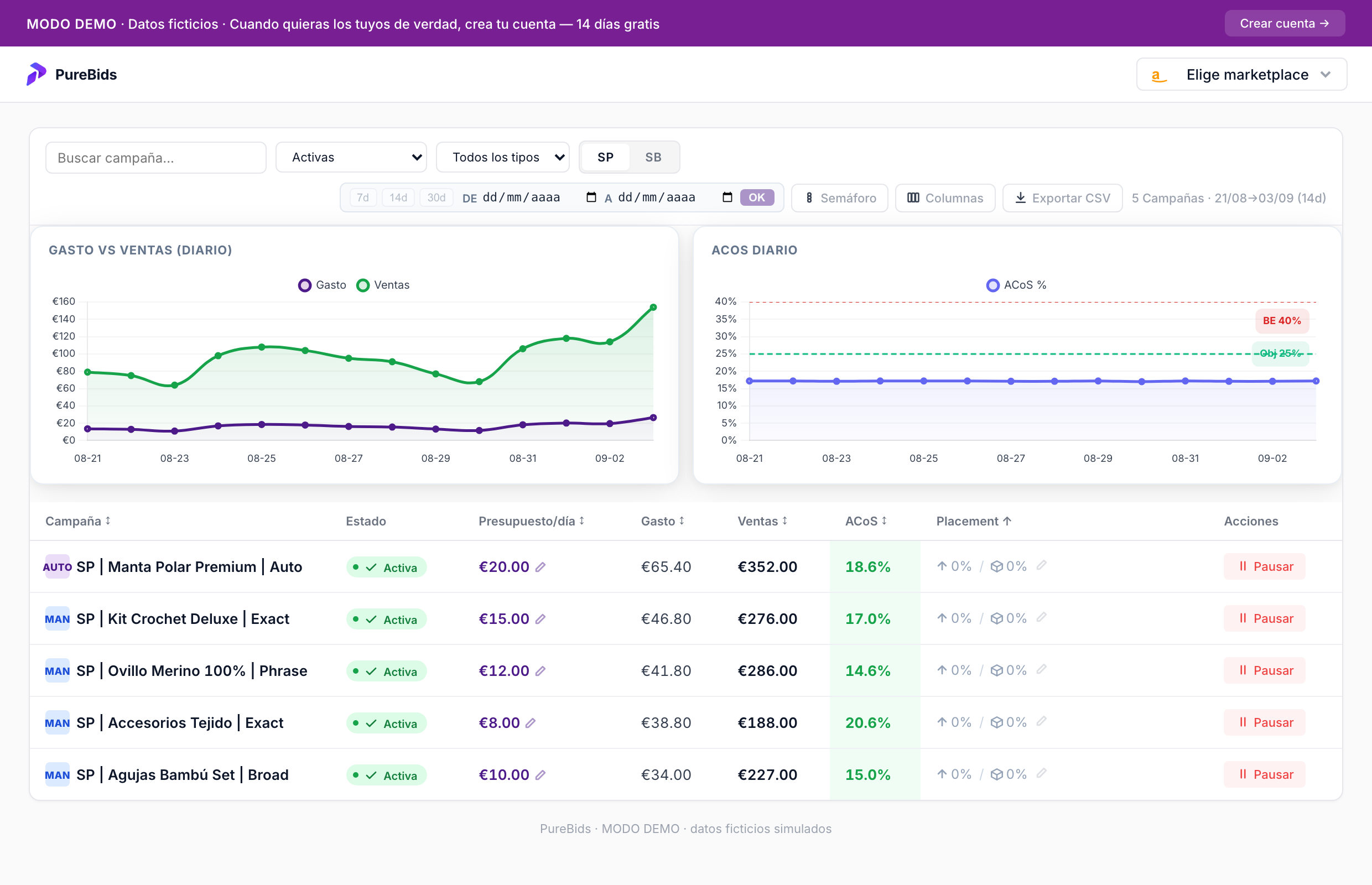
Task: Click MAN badge on Ovillo Merino 100%
Action: tap(58, 670)
